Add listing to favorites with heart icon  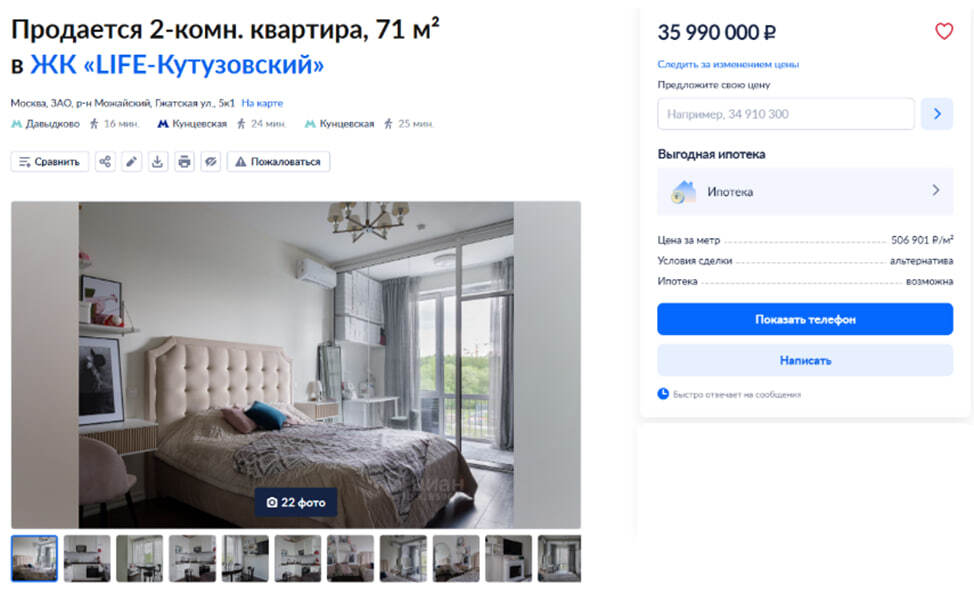pos(944,31)
